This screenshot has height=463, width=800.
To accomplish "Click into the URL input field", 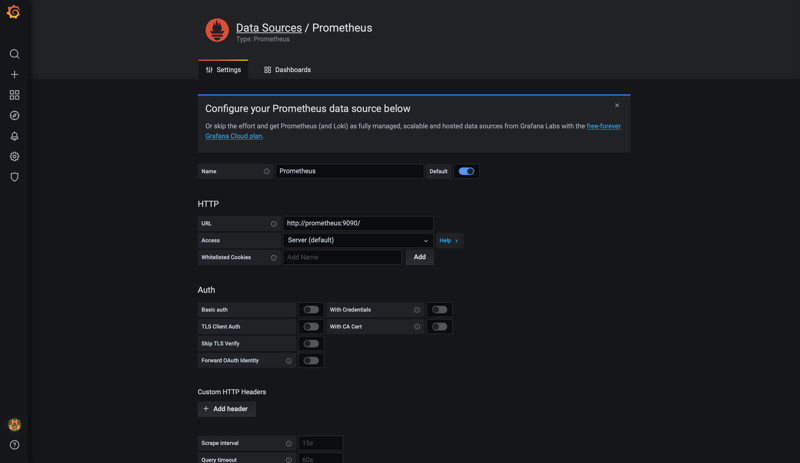I will pyautogui.click(x=358, y=223).
